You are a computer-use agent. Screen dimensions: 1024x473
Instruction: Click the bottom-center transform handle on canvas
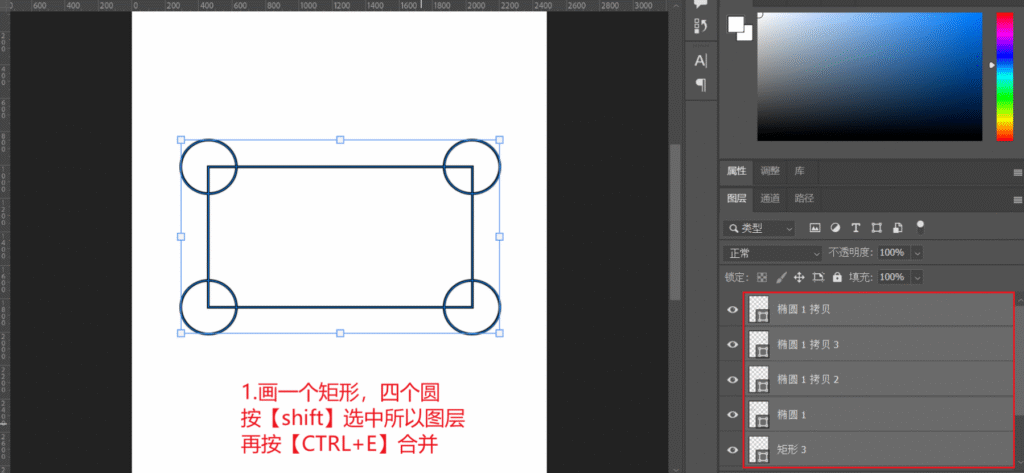(340, 333)
